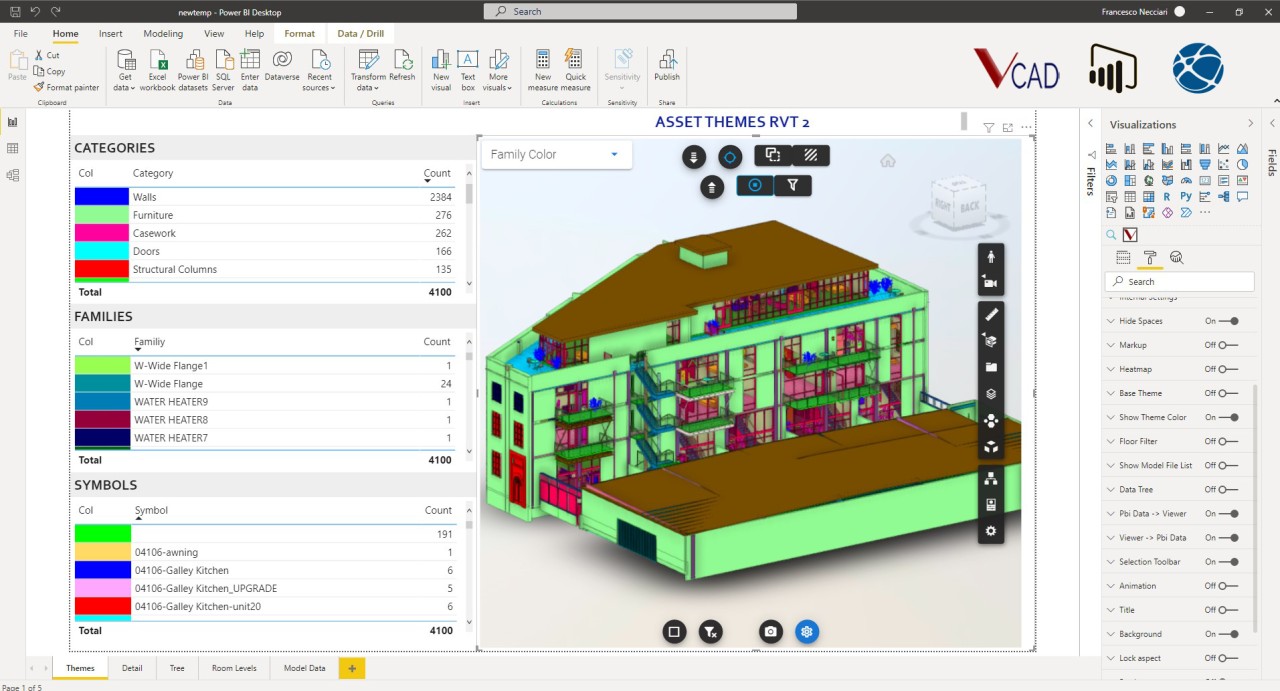Image resolution: width=1280 pixels, height=691 pixels.
Task: Click the pie chart visualization icon
Action: [x=1242, y=165]
